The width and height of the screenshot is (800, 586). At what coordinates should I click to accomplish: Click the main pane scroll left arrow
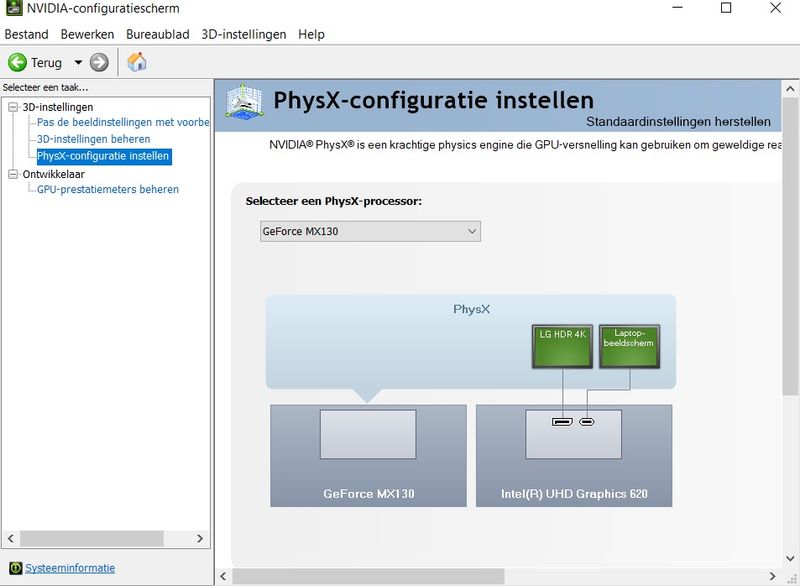point(223,576)
